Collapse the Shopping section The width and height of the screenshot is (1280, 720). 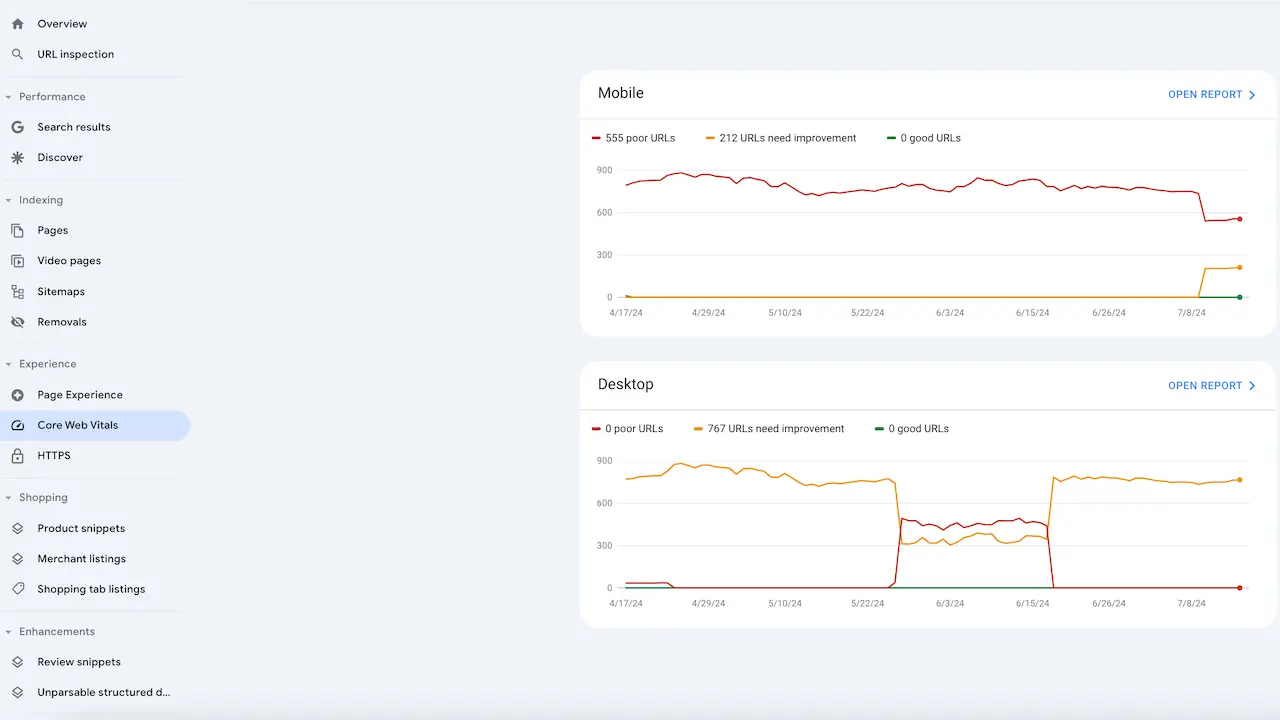coord(8,497)
